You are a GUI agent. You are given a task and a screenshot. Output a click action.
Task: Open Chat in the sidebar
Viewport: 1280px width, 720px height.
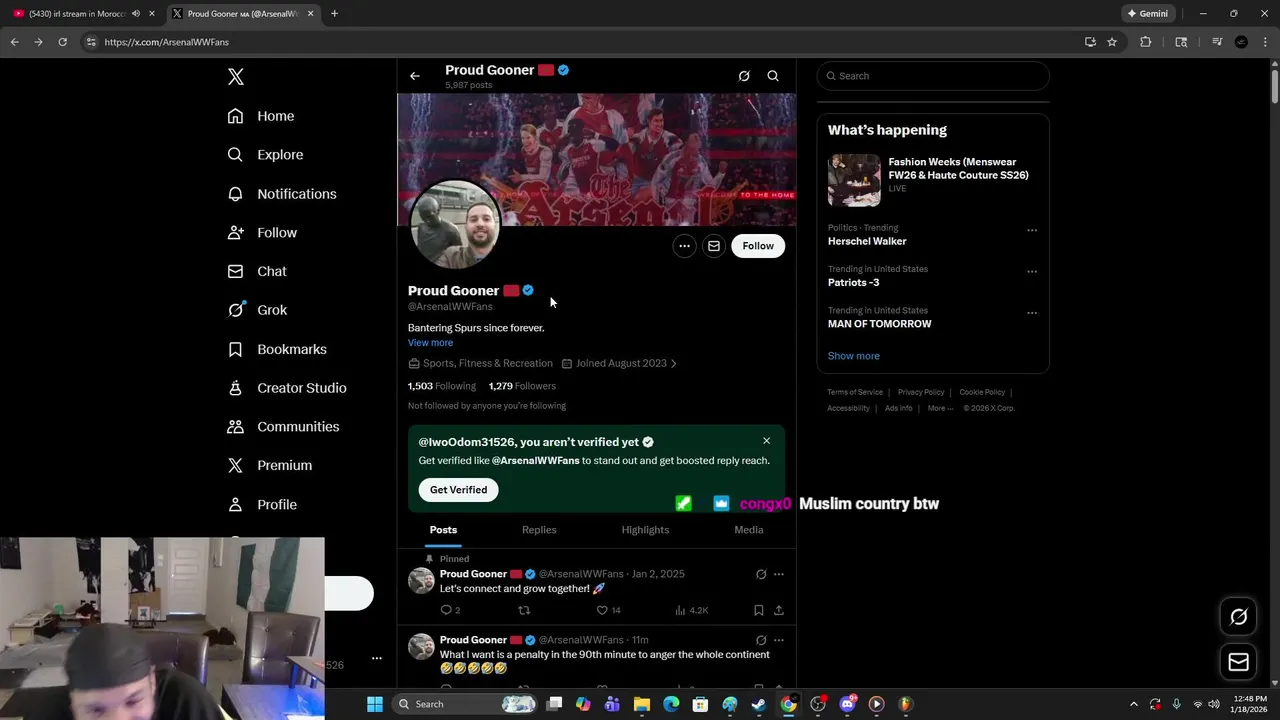click(x=257, y=271)
